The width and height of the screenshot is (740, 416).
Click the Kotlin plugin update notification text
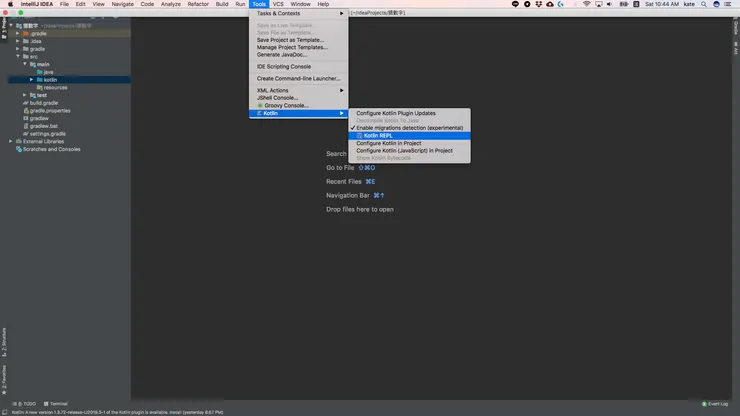[117, 412]
